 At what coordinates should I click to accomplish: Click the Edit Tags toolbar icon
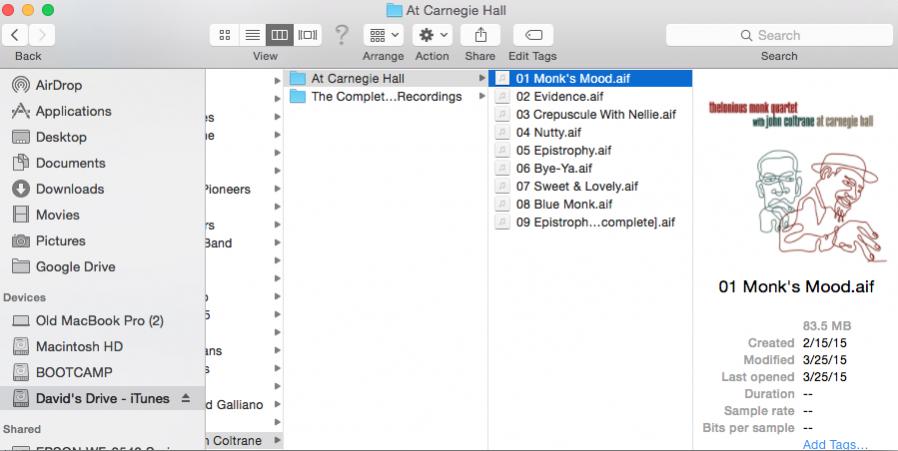[x=532, y=35]
